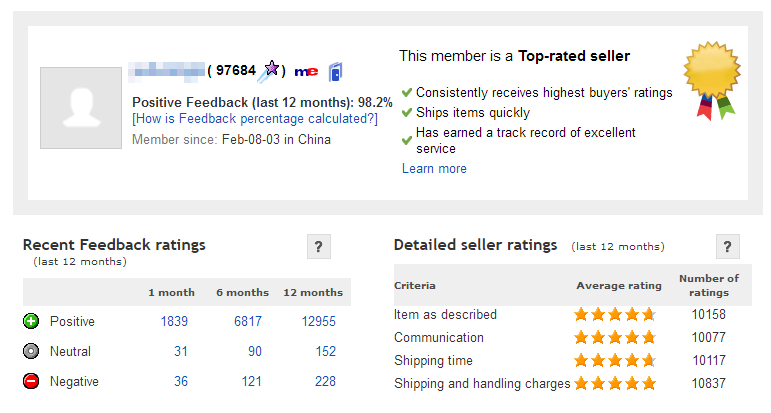771x413 pixels.
Task: Click the blue store door icon
Action: pyautogui.click(x=336, y=72)
